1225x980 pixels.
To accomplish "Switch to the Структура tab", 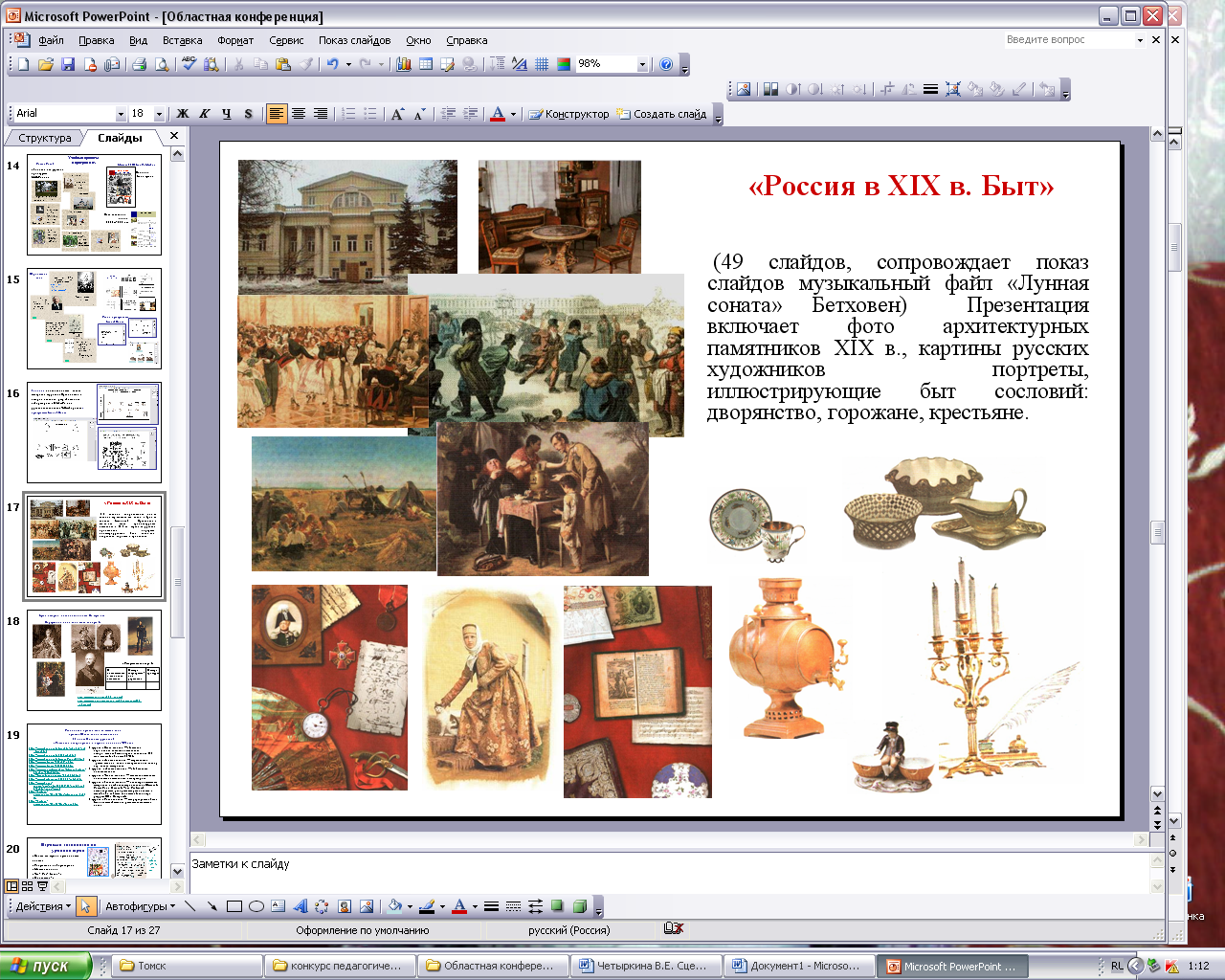I will [45, 138].
